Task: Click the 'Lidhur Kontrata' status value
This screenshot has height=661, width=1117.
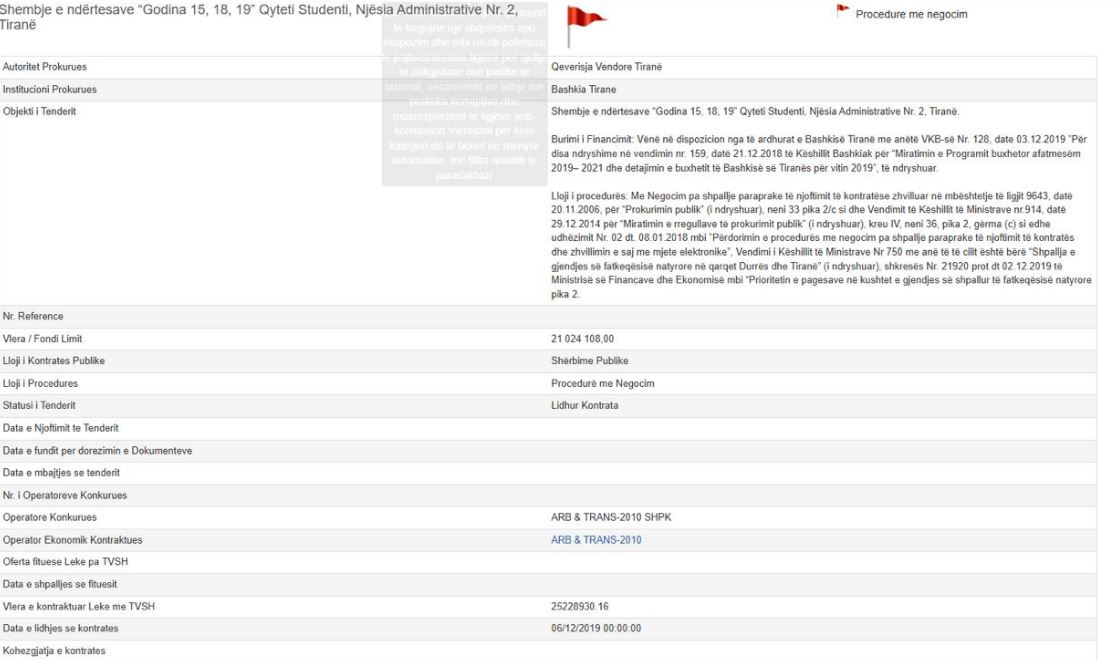Action: click(x=586, y=405)
